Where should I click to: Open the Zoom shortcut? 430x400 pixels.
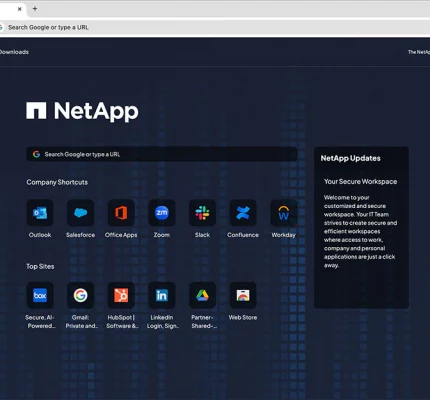point(162,213)
